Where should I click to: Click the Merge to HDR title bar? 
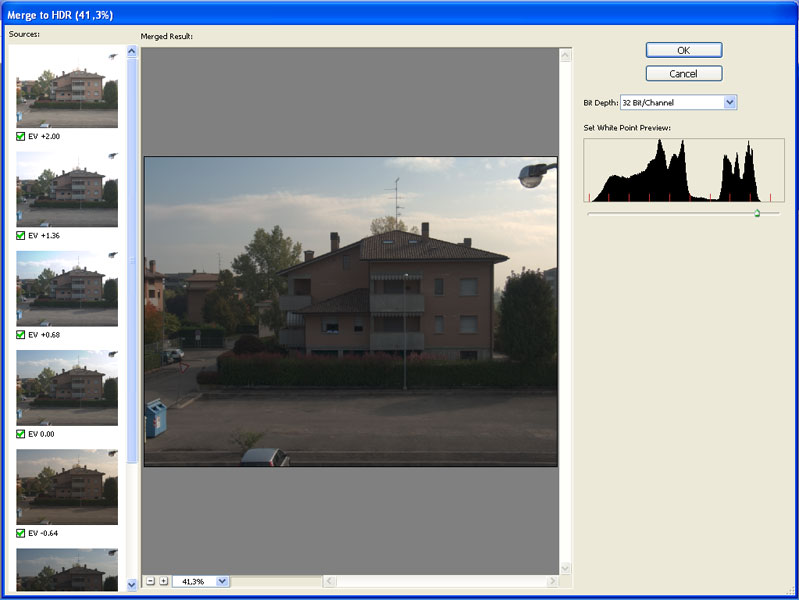pyautogui.click(x=400, y=14)
